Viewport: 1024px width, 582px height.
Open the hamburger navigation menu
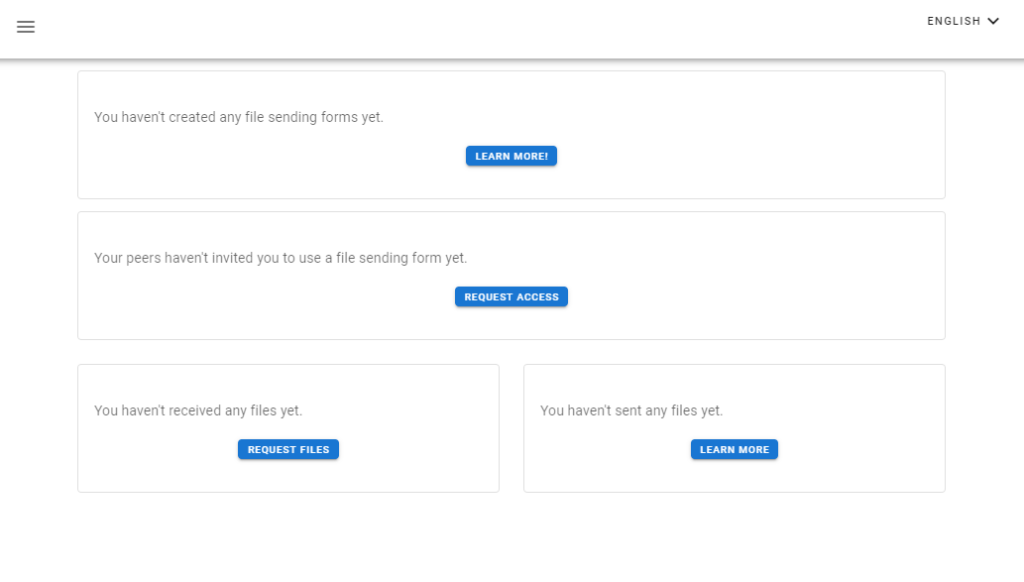[x=26, y=27]
